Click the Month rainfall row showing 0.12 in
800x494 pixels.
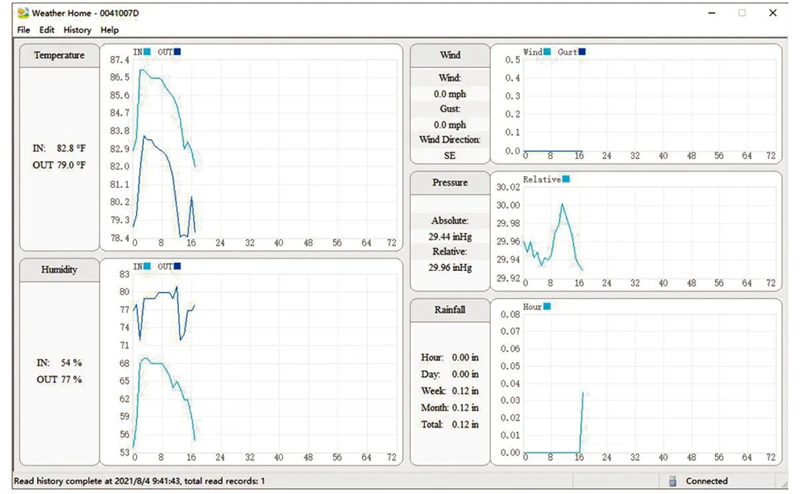pos(449,408)
